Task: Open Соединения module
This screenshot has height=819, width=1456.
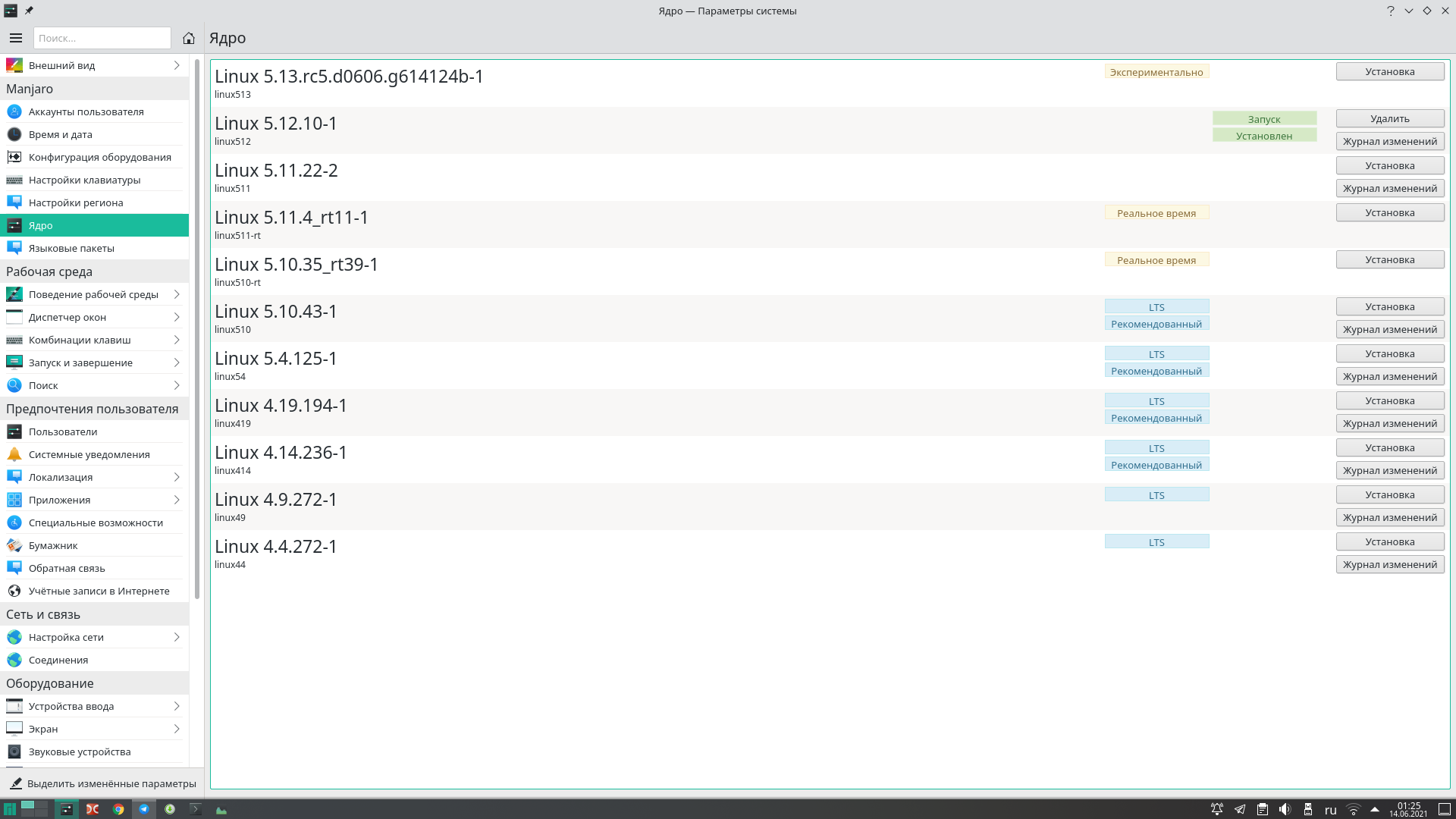Action: click(x=94, y=660)
